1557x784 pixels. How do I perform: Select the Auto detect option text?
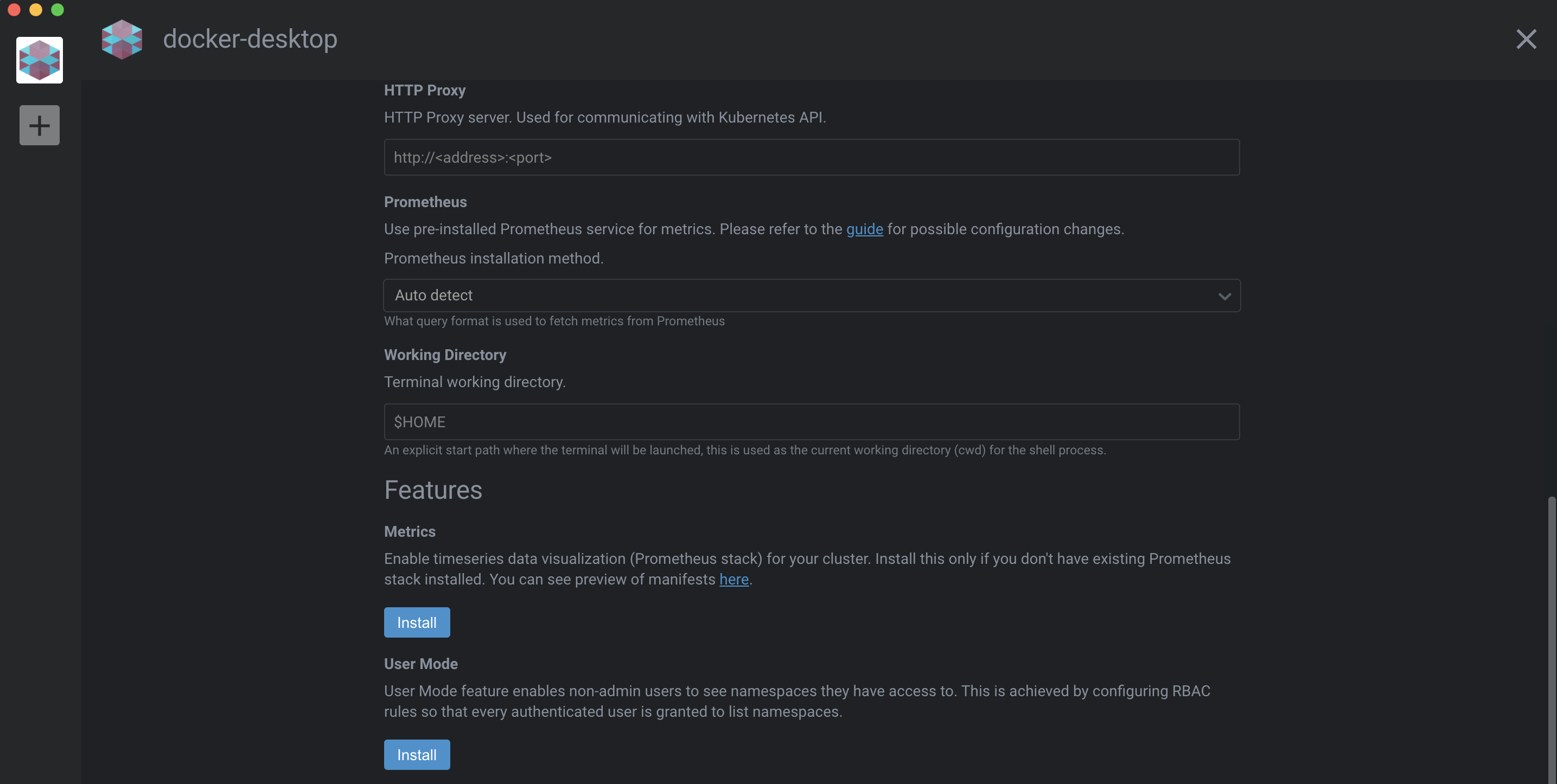433,295
